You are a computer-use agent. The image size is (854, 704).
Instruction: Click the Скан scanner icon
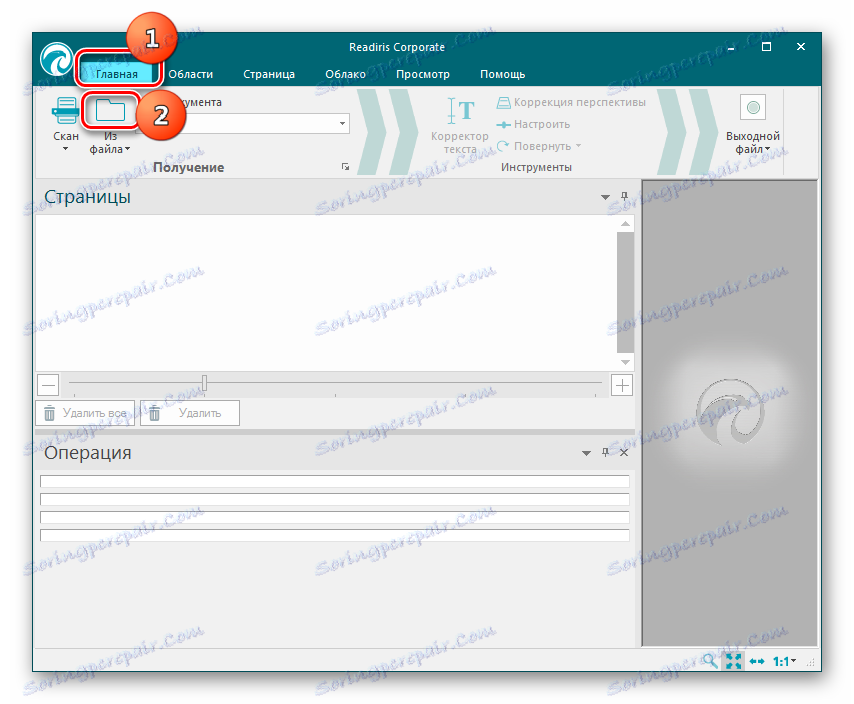[x=65, y=111]
